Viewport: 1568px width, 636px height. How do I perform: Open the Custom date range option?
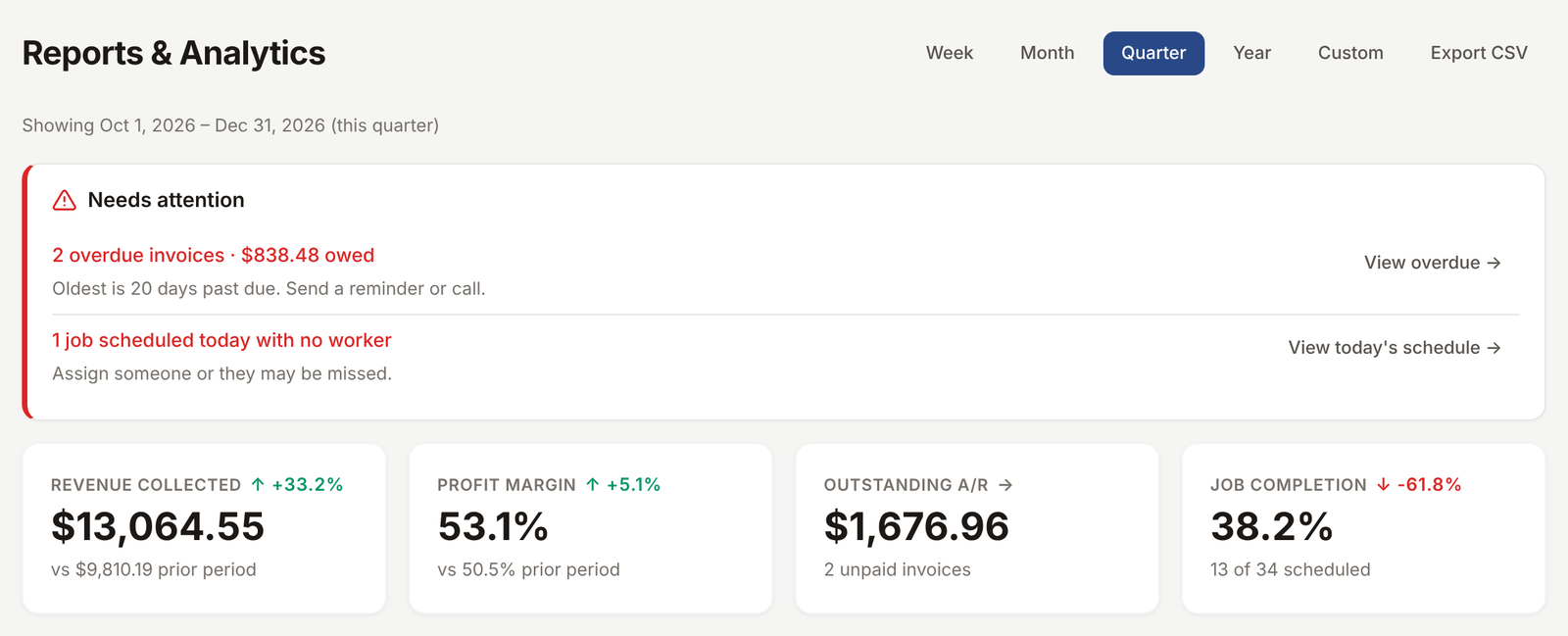coord(1350,53)
